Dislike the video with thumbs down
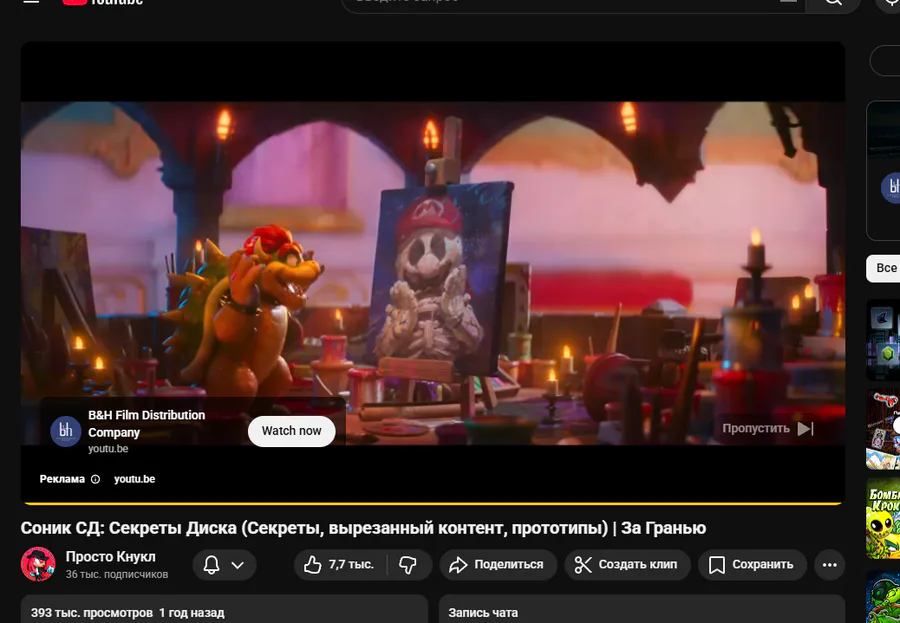The height and width of the screenshot is (623, 900). click(408, 565)
